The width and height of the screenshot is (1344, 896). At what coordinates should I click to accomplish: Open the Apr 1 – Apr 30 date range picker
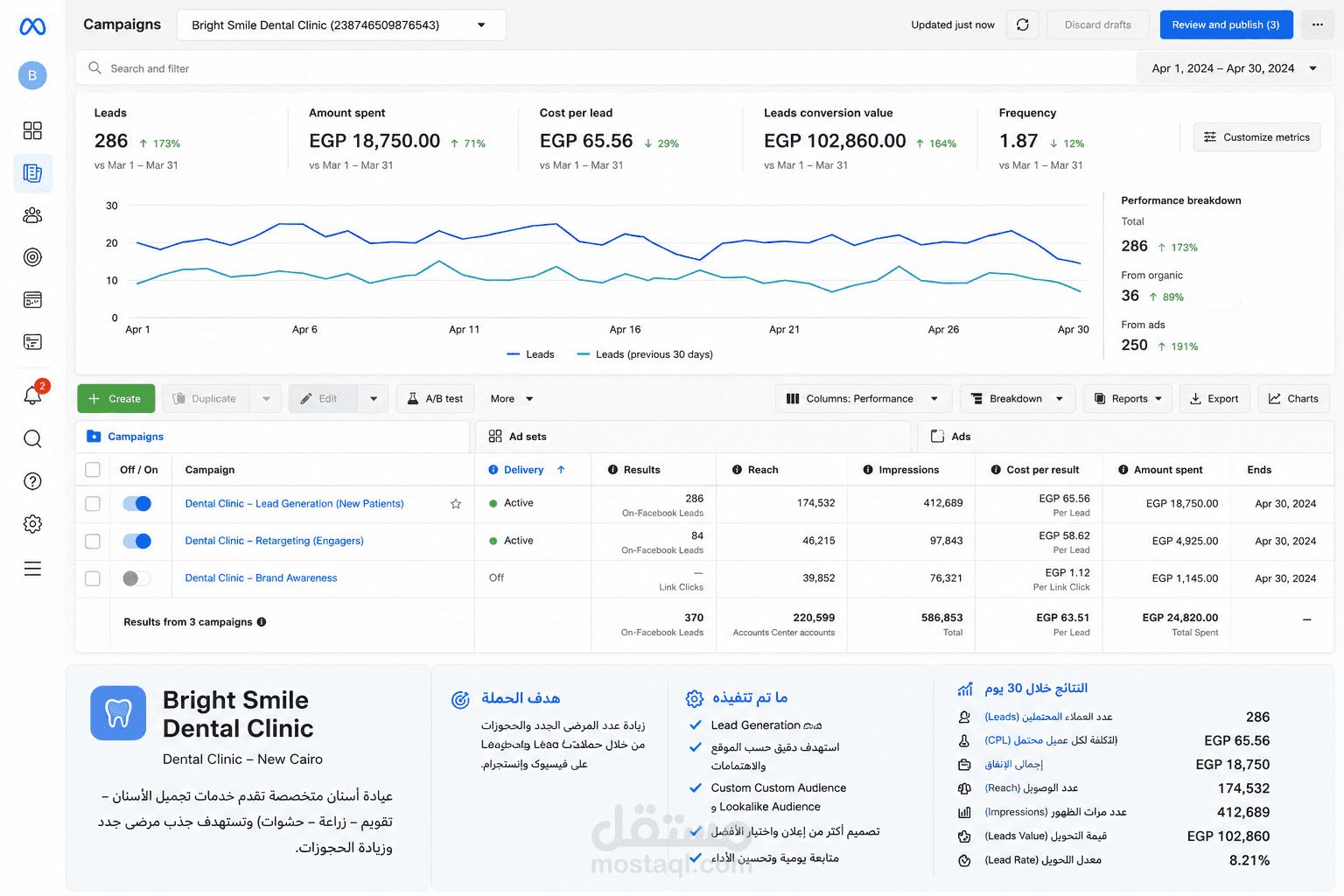(1234, 68)
